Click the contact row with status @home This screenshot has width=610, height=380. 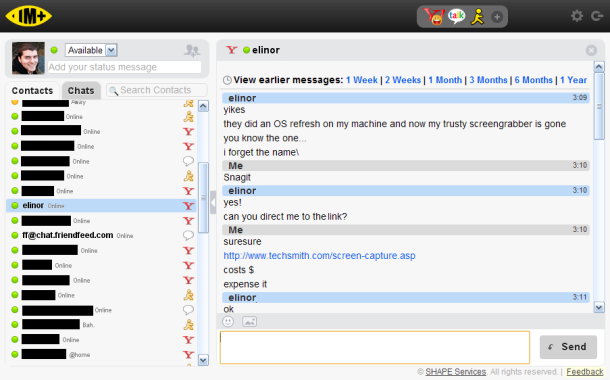[101, 354]
